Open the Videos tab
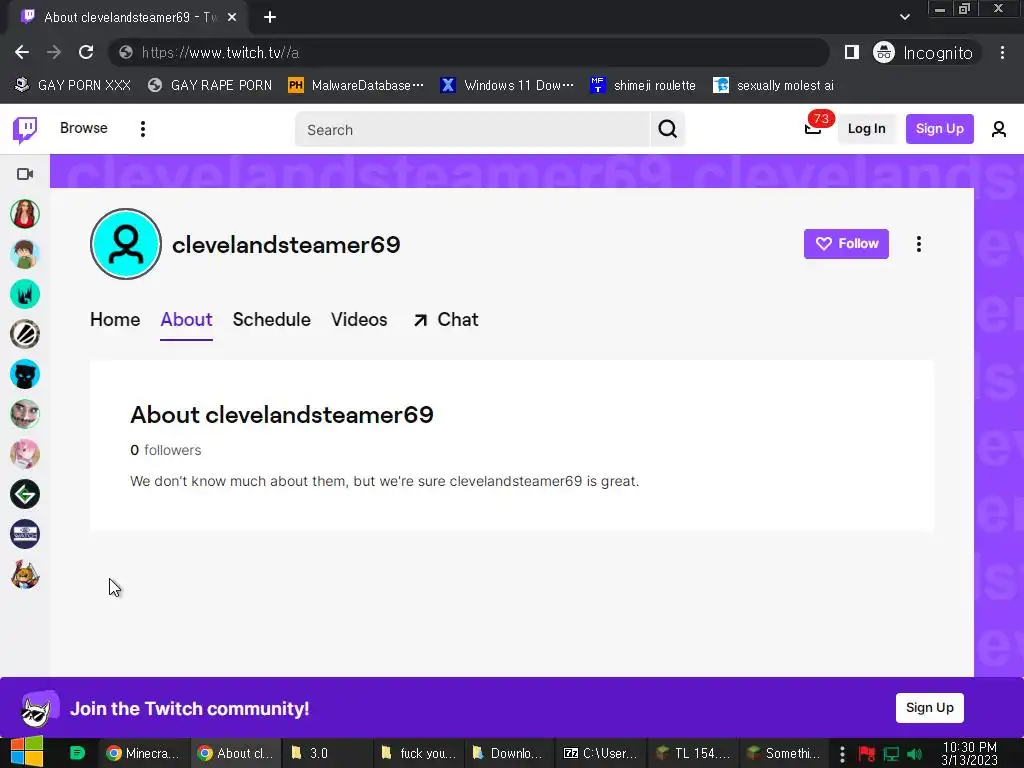 (359, 319)
